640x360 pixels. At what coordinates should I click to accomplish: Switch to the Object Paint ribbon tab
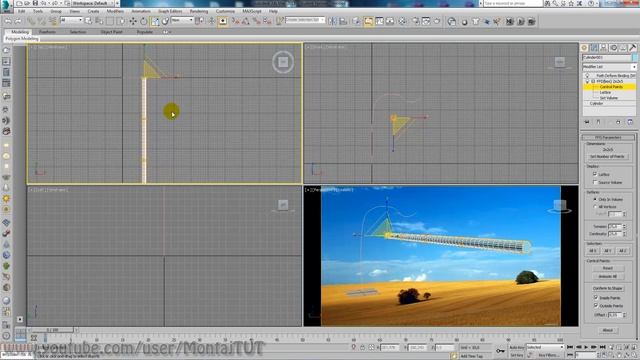point(111,31)
